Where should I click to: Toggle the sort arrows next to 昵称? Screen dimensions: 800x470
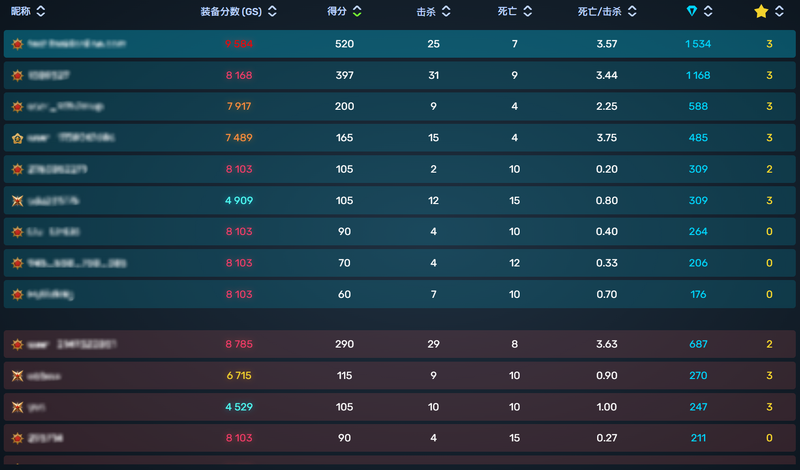tap(41, 11)
